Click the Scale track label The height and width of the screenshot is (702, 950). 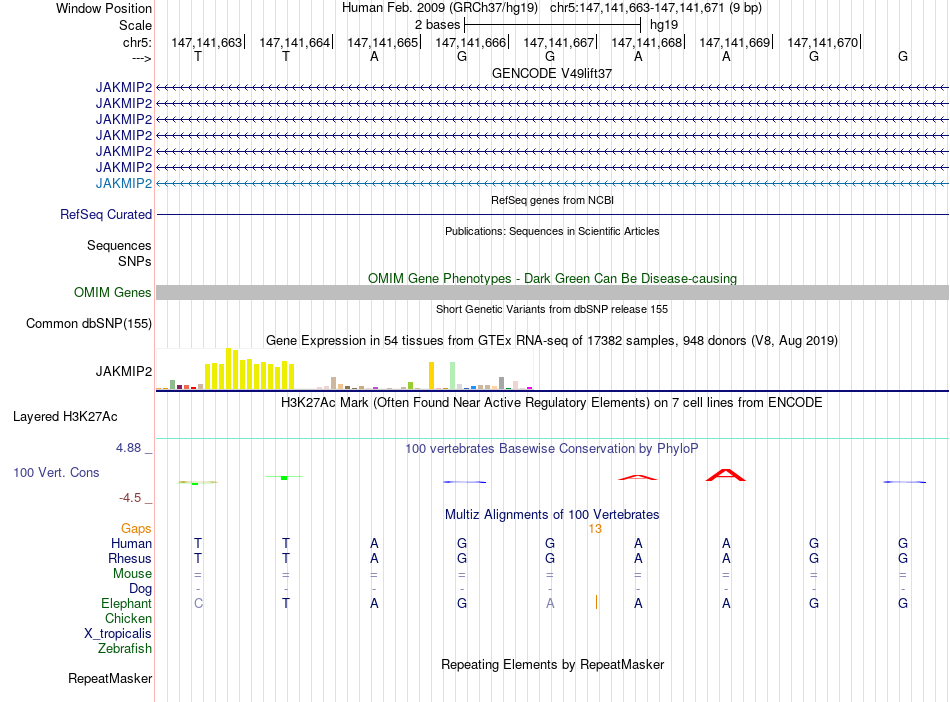(x=135, y=25)
